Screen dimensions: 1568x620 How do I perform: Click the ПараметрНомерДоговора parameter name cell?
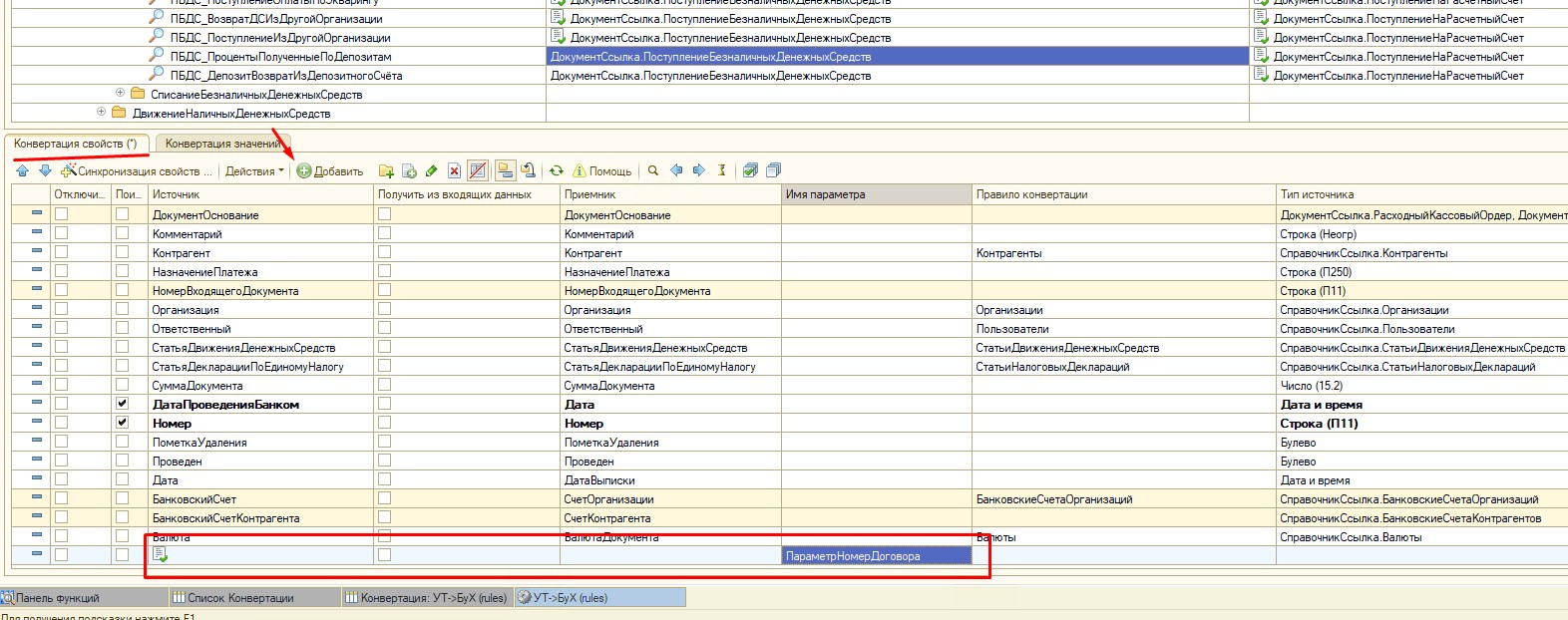877,556
